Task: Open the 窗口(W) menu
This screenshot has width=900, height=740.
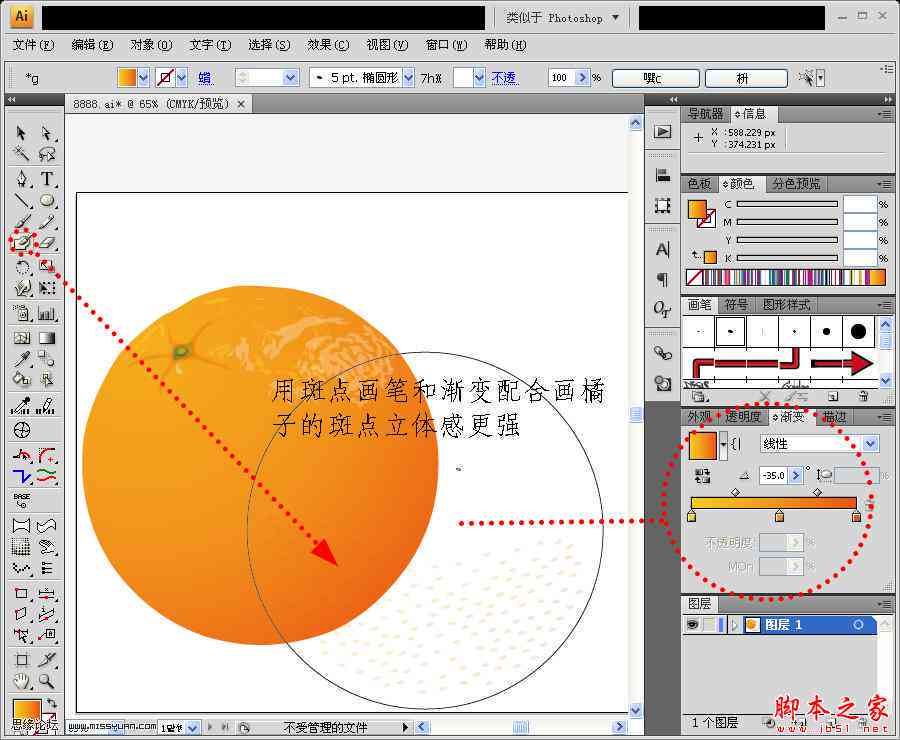Action: (x=446, y=45)
